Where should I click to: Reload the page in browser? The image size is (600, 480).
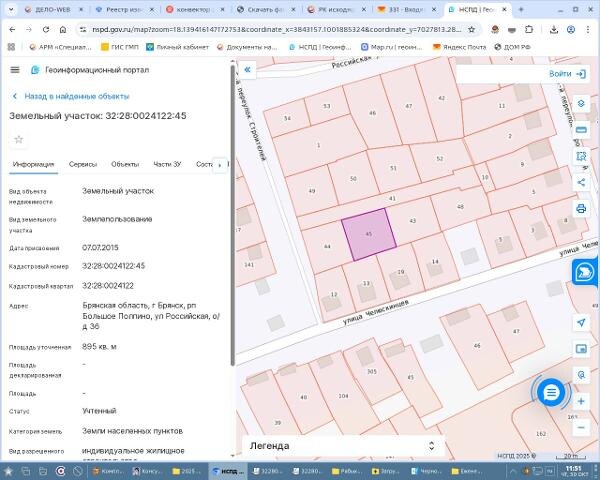[x=46, y=29]
